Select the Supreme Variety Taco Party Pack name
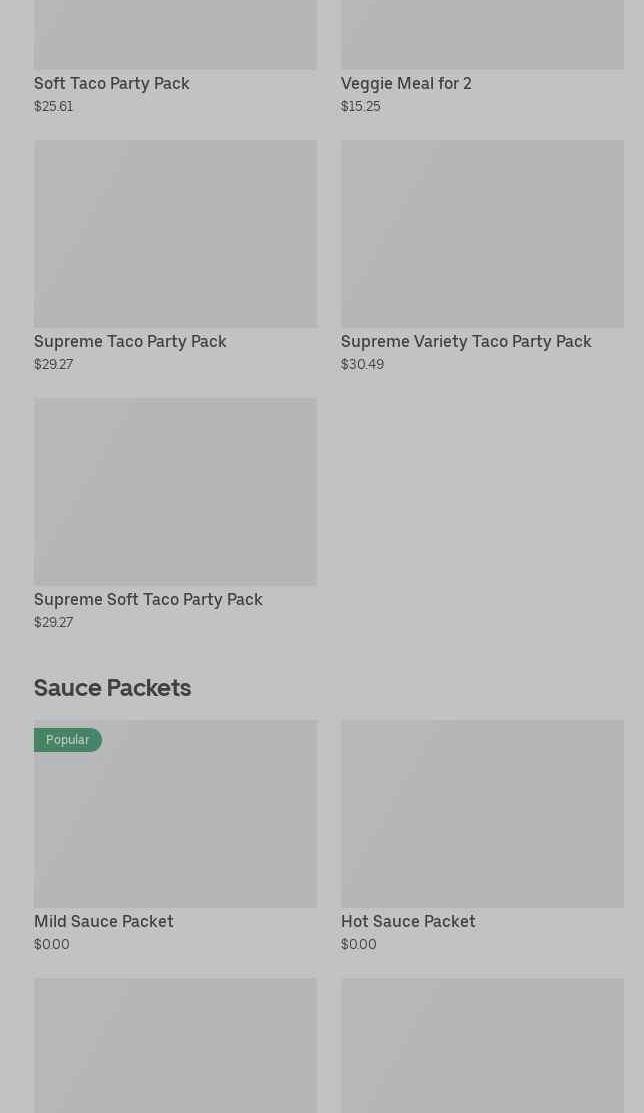 coord(466,341)
